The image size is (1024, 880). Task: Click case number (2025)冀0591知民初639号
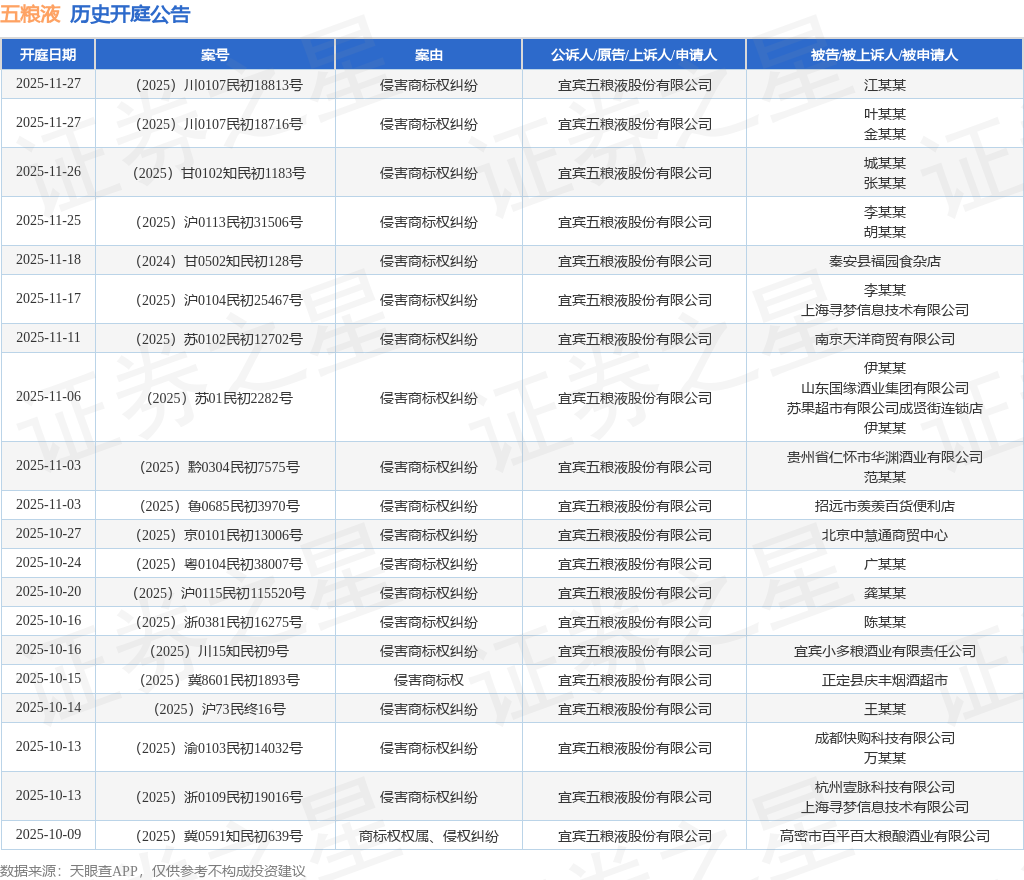219,836
